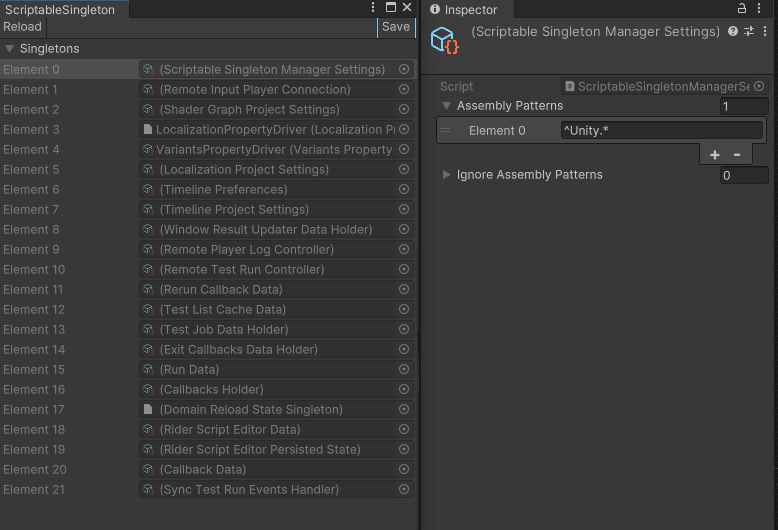Click the minus icon to remove assembly pattern
The height and width of the screenshot is (530, 778).
(x=737, y=155)
